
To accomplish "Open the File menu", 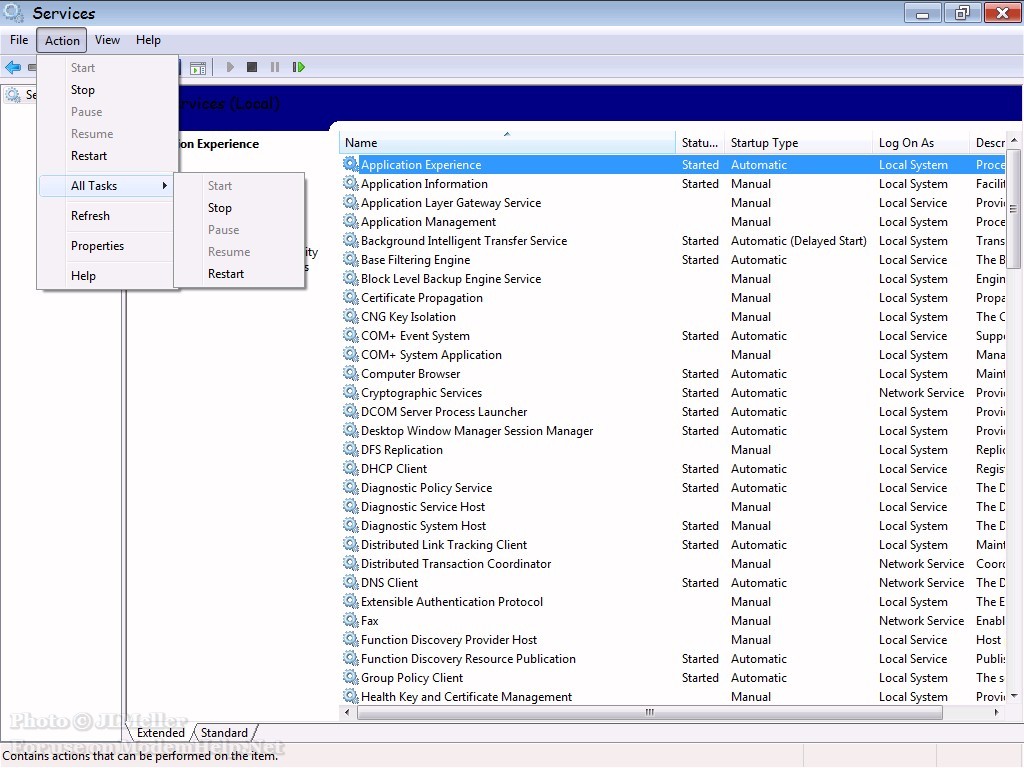I will click(19, 40).
